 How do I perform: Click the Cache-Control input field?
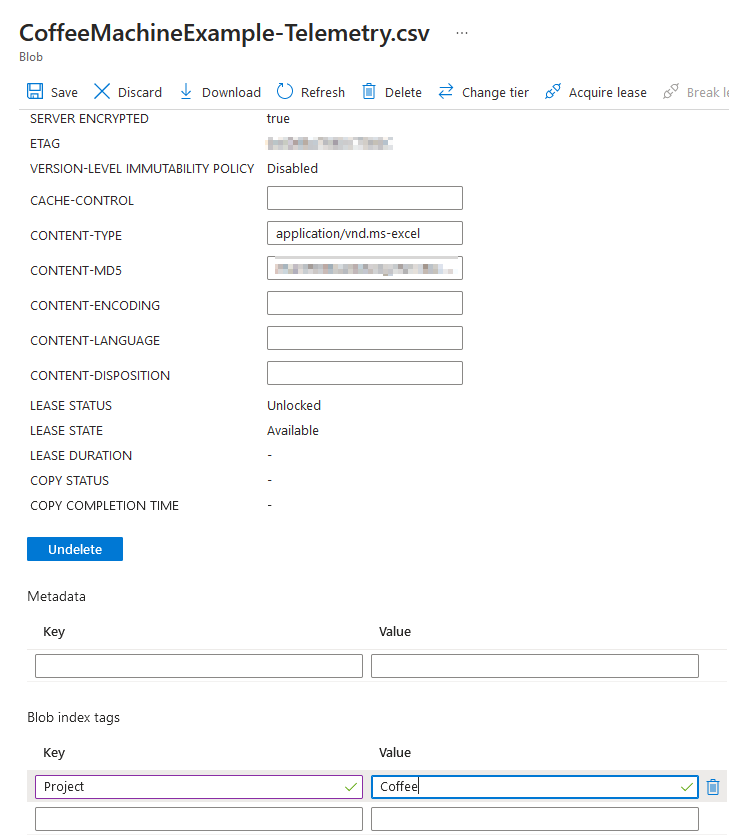click(x=364, y=198)
